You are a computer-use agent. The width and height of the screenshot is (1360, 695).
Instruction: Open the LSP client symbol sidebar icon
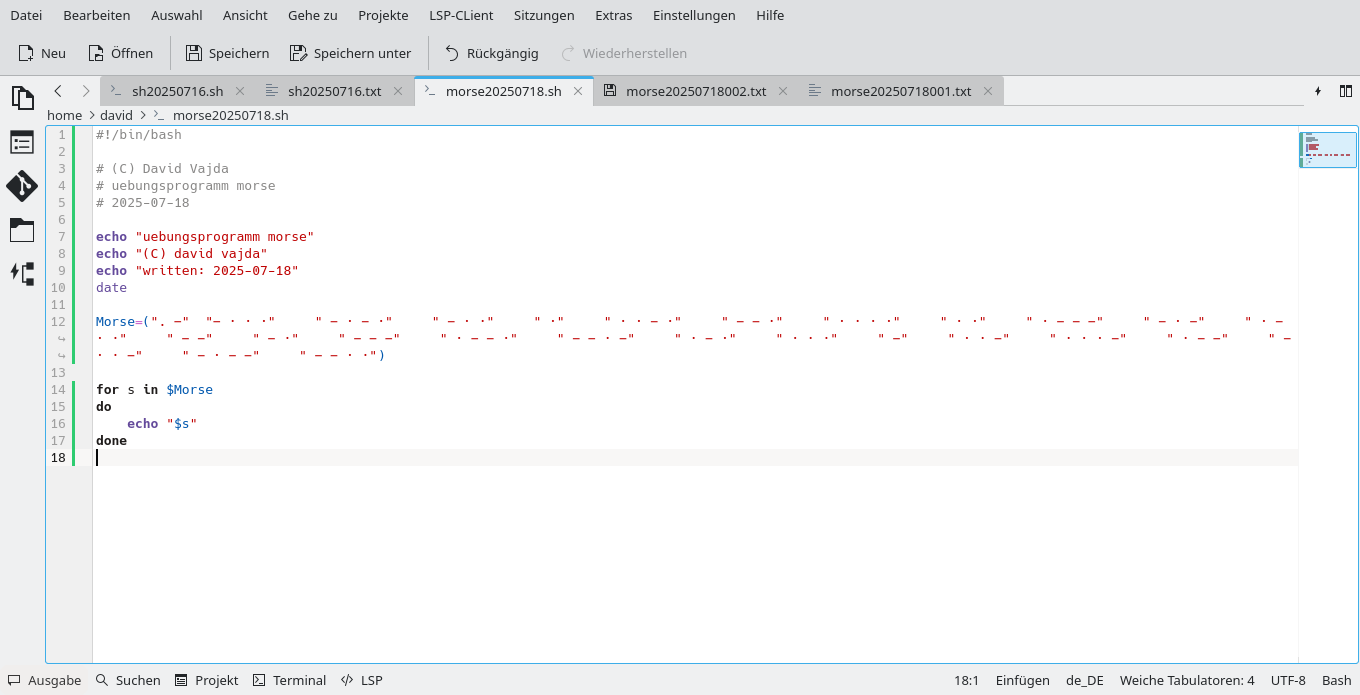tap(22, 273)
